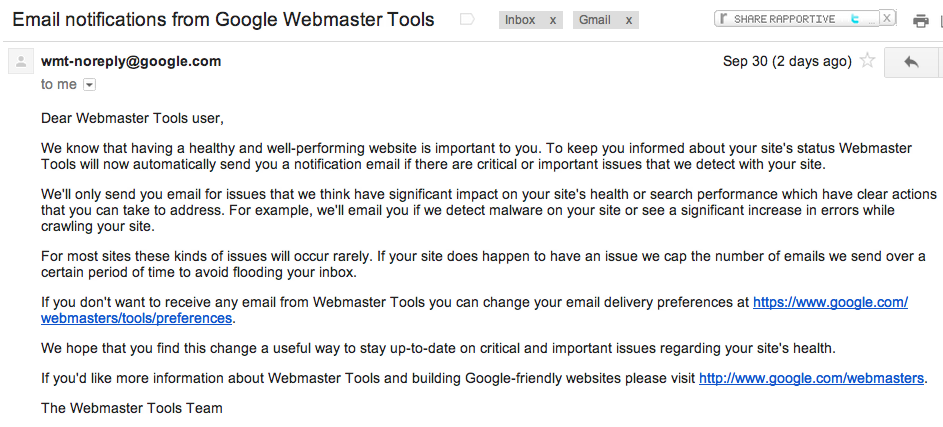Click the 'to me' recipient text
This screenshot has height=427, width=943.
58,85
